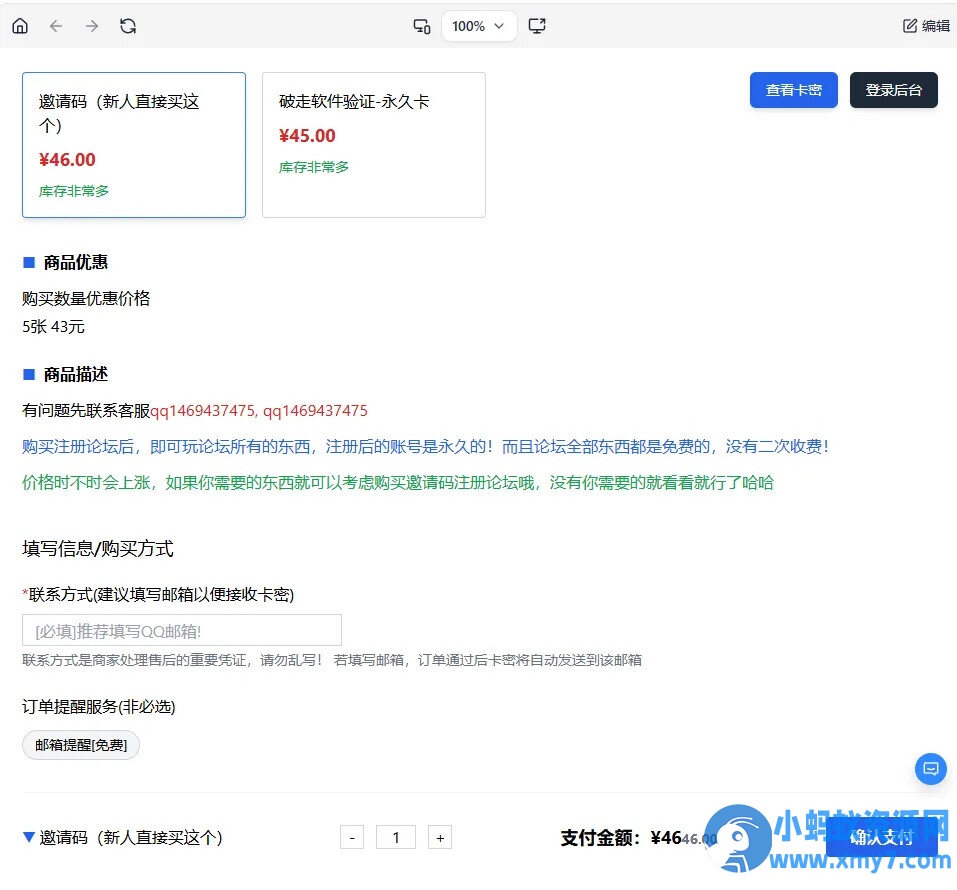957x890 pixels.
Task: Click the QQ邮箱 contact input field
Action: tap(181, 630)
